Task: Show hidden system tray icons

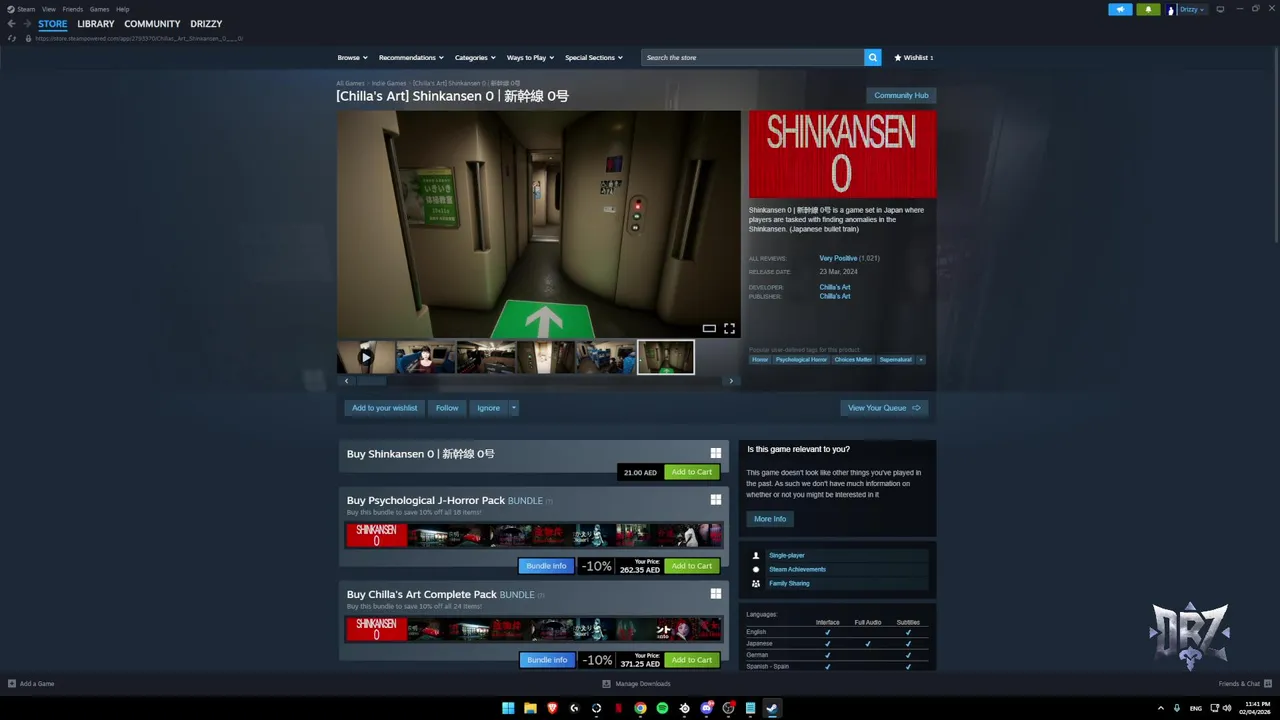Action: (1161, 708)
